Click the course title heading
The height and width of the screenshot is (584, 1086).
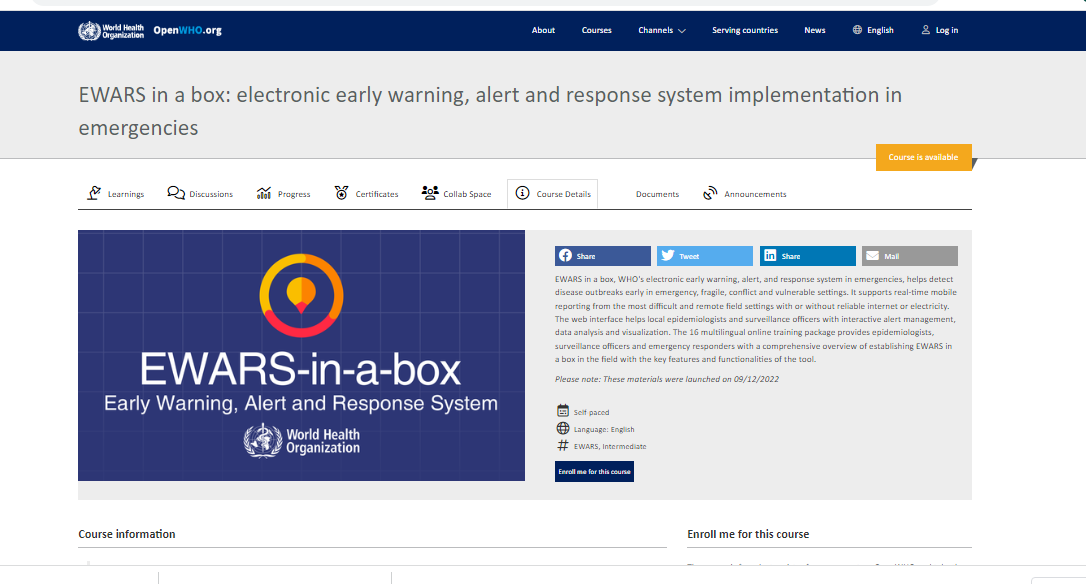pyautogui.click(x=490, y=111)
